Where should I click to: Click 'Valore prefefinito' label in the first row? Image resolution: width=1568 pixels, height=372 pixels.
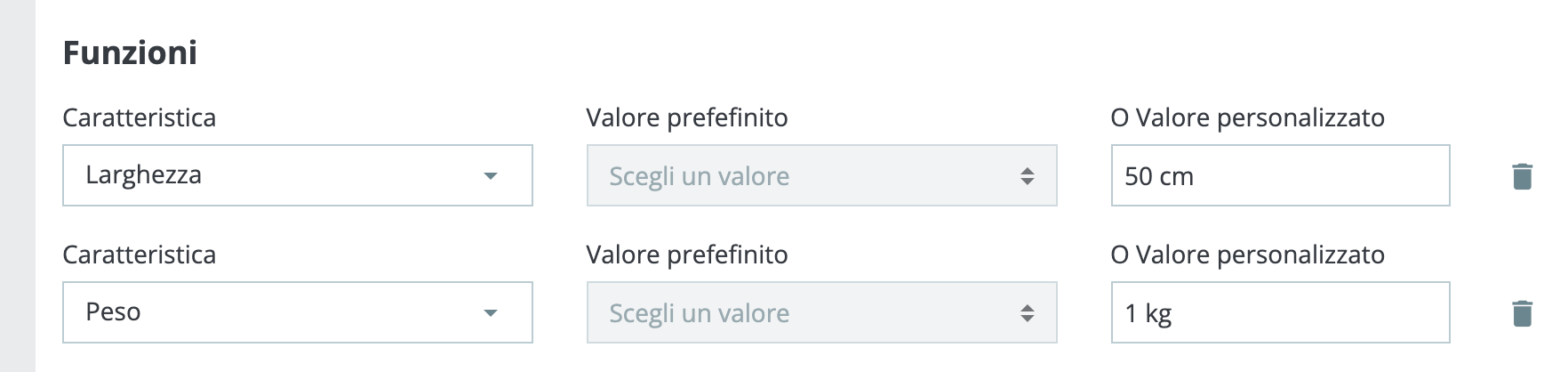click(686, 118)
